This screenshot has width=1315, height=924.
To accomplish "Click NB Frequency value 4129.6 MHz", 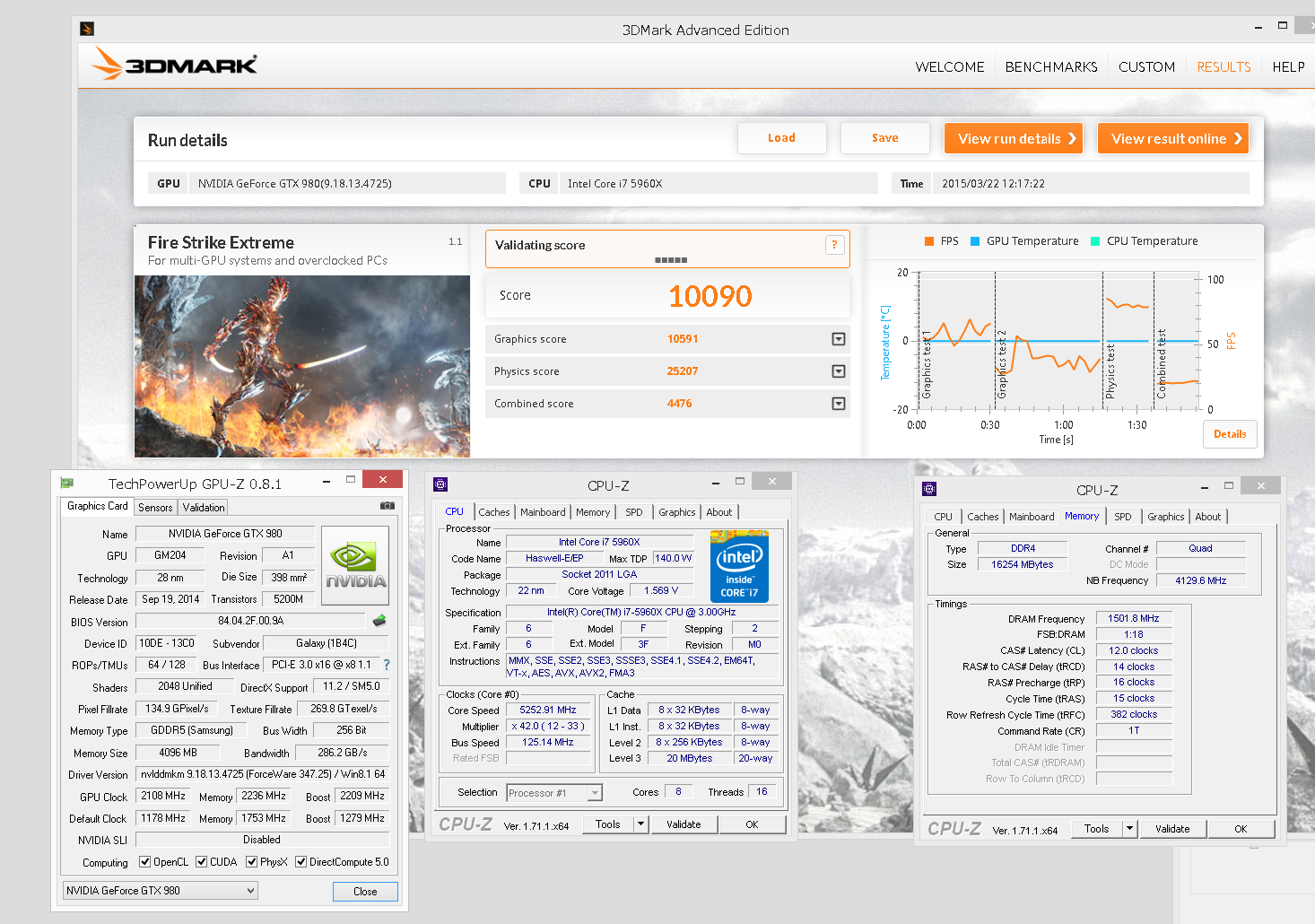I will [1201, 580].
